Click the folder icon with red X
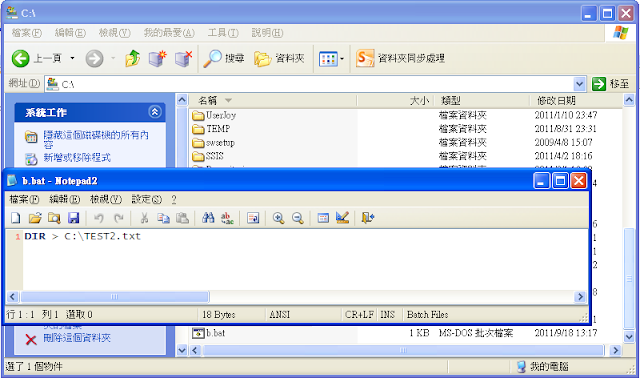 click(x=183, y=58)
